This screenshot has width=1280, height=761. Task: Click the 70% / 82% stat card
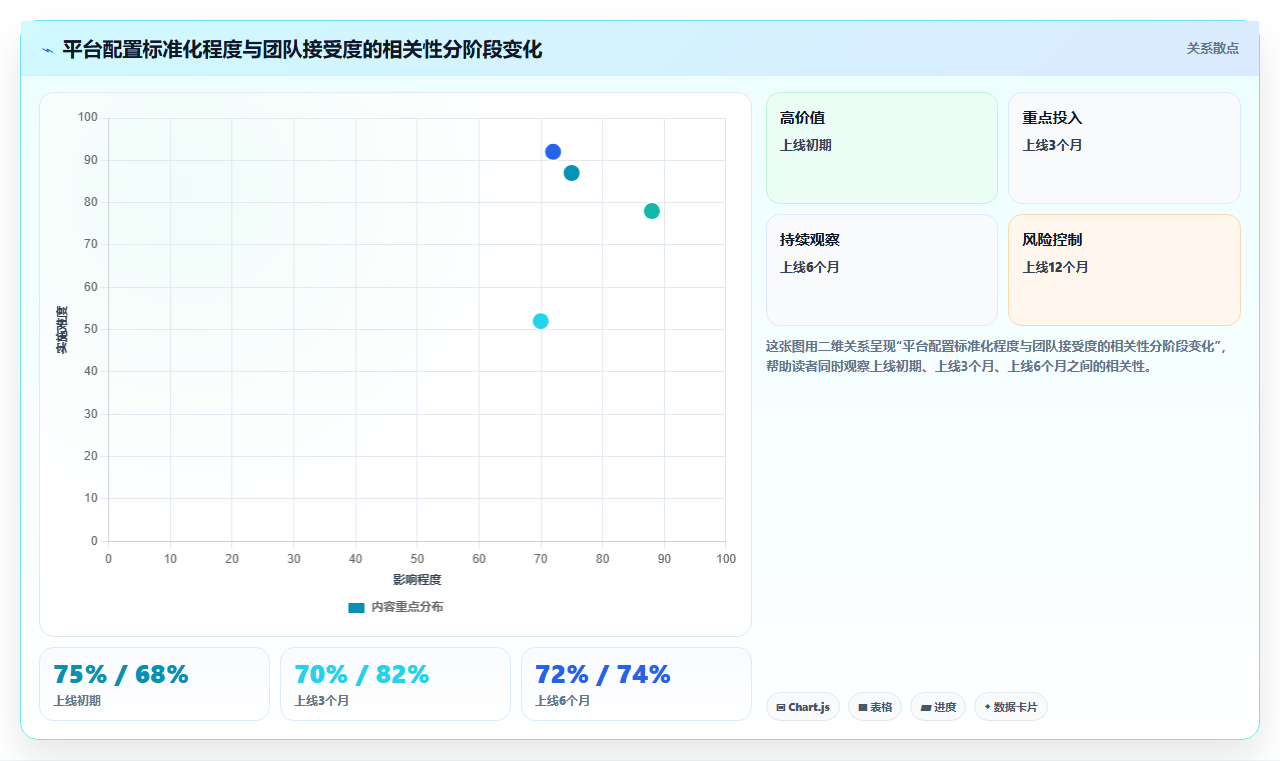(395, 684)
